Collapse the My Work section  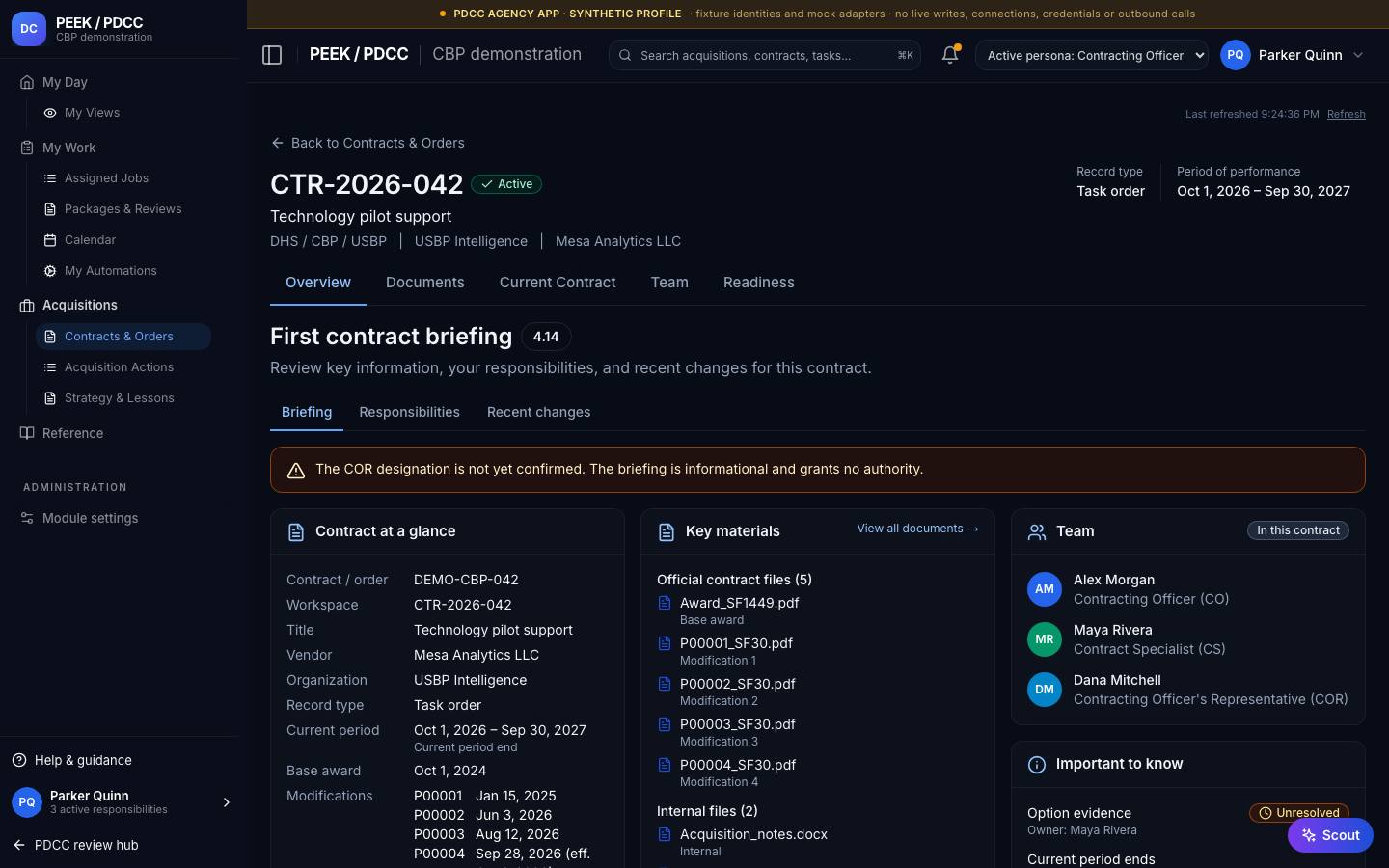coord(68,148)
